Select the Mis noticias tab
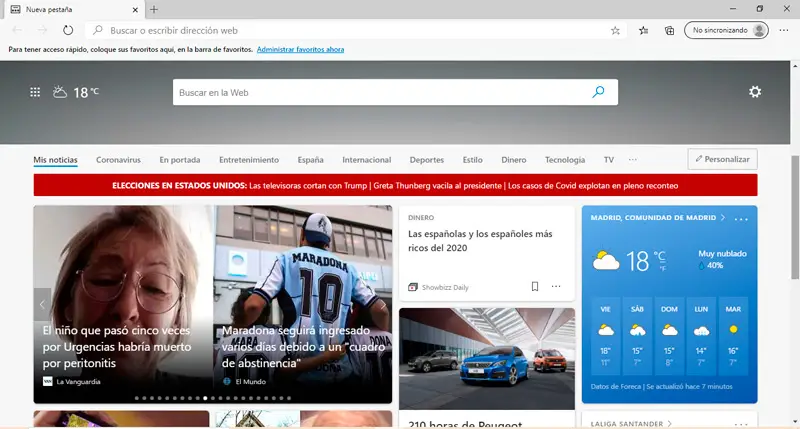800x429 pixels. pyautogui.click(x=55, y=160)
